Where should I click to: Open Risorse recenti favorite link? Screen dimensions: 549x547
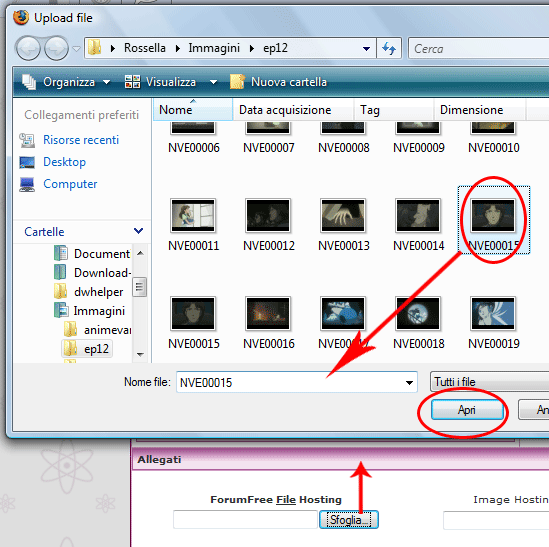click(x=81, y=140)
